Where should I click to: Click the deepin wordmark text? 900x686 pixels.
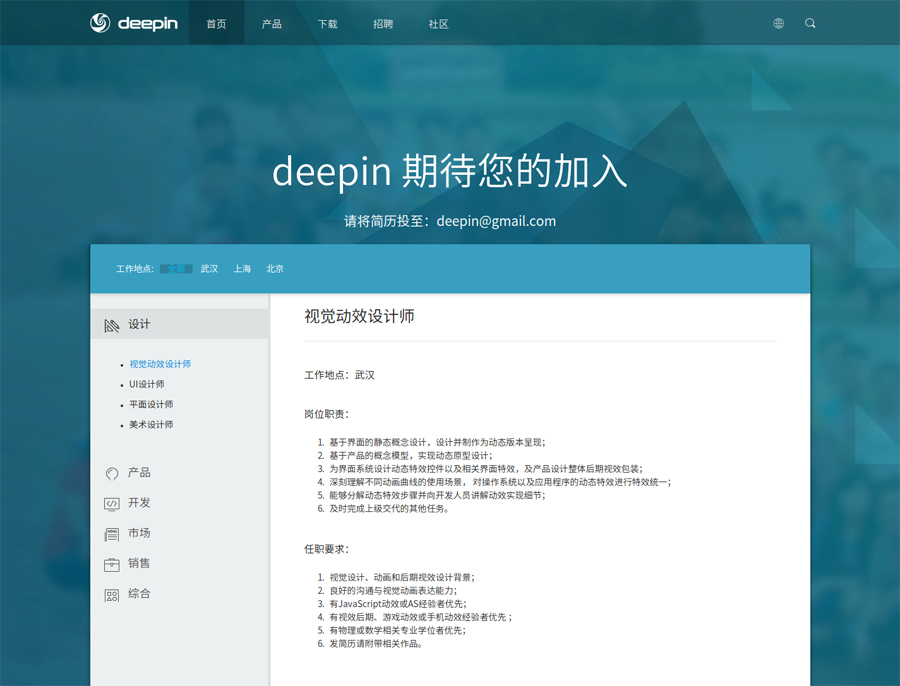148,24
